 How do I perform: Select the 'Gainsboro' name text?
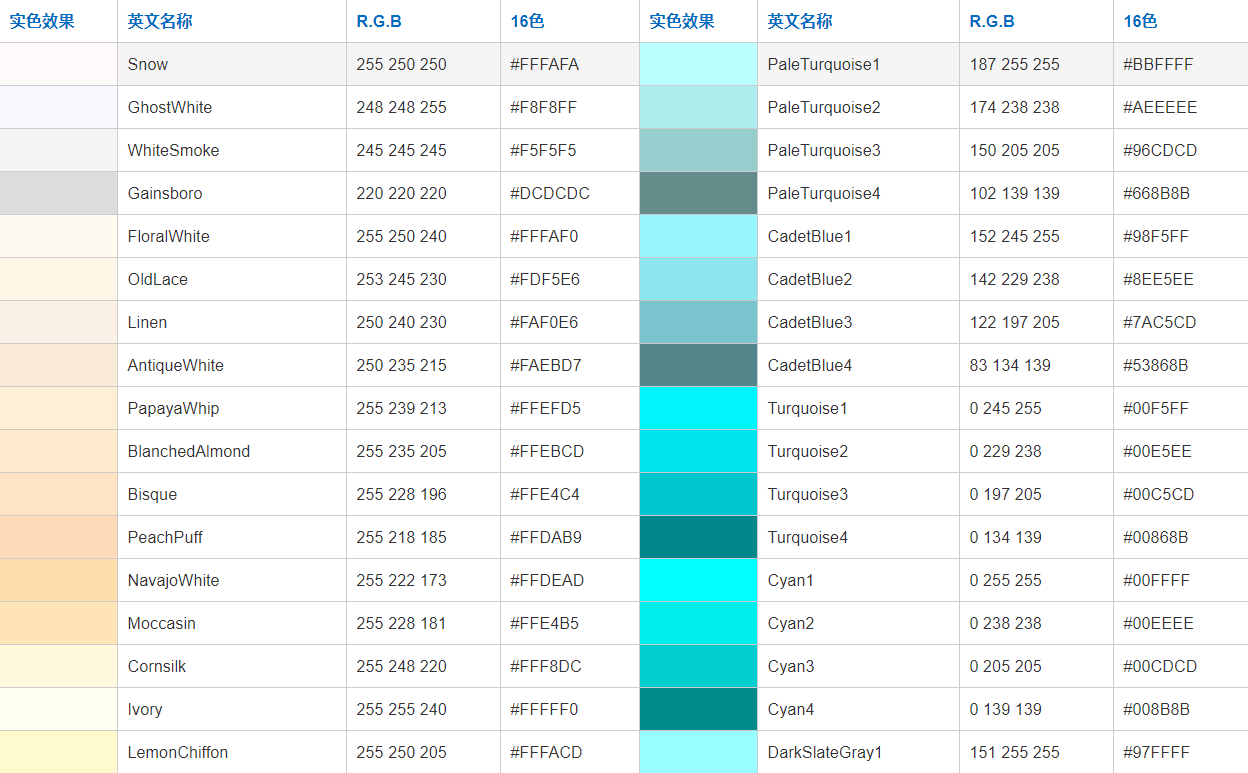[165, 193]
